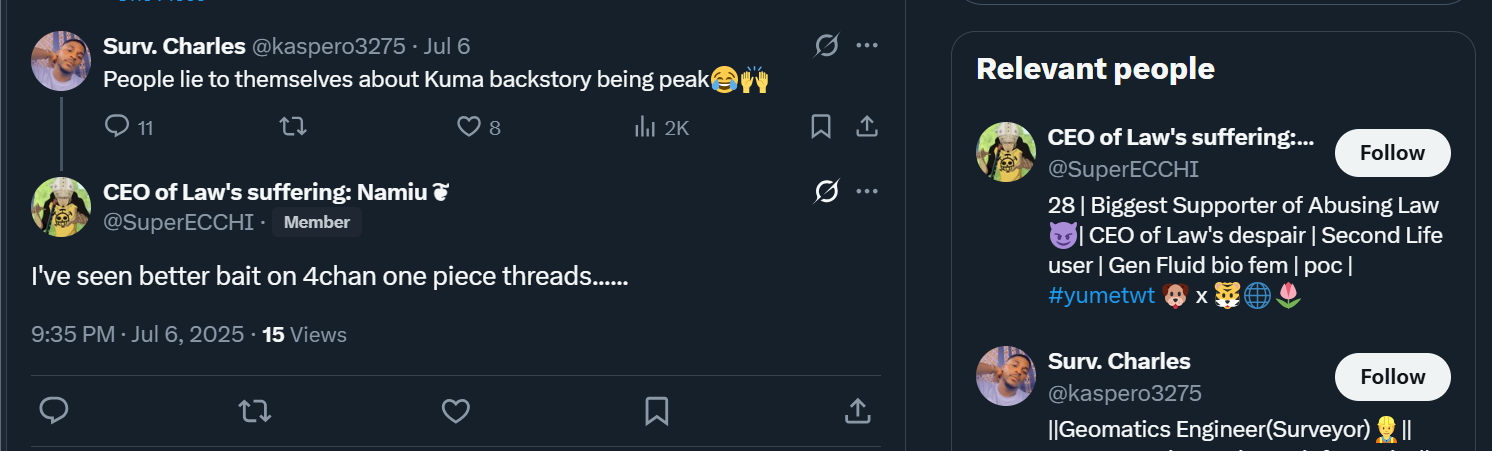Share Surv. Charles's tweet

(867, 127)
